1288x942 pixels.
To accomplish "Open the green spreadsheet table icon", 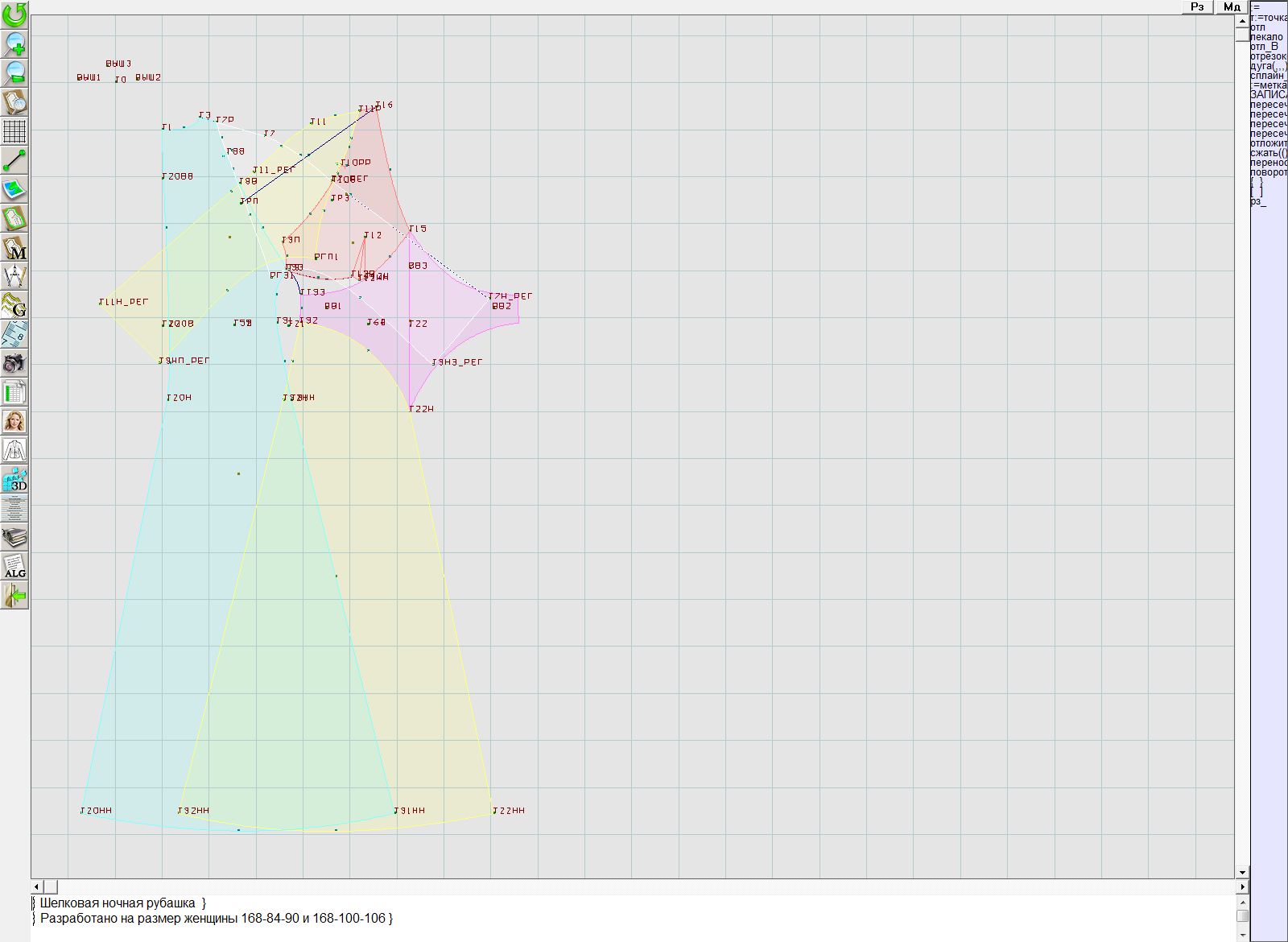I will [x=14, y=392].
